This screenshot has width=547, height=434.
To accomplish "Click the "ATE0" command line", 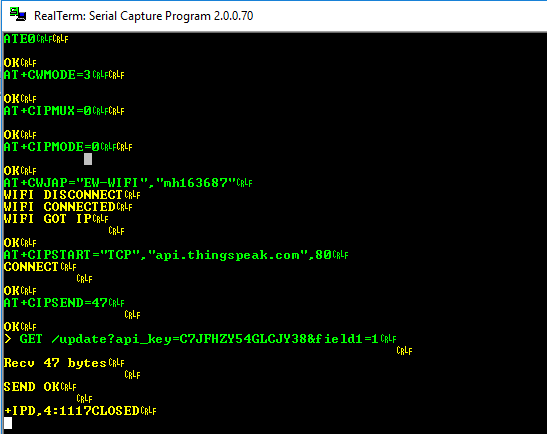I will 36,39.
